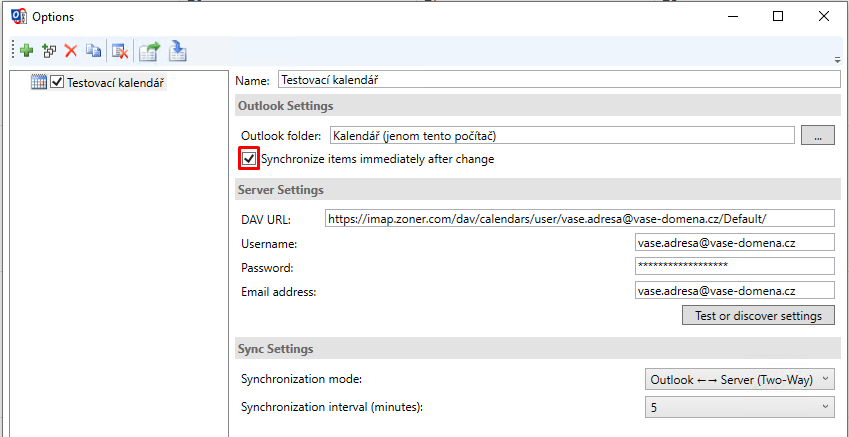
Task: Add multiple profiles icon
Action: (49, 51)
